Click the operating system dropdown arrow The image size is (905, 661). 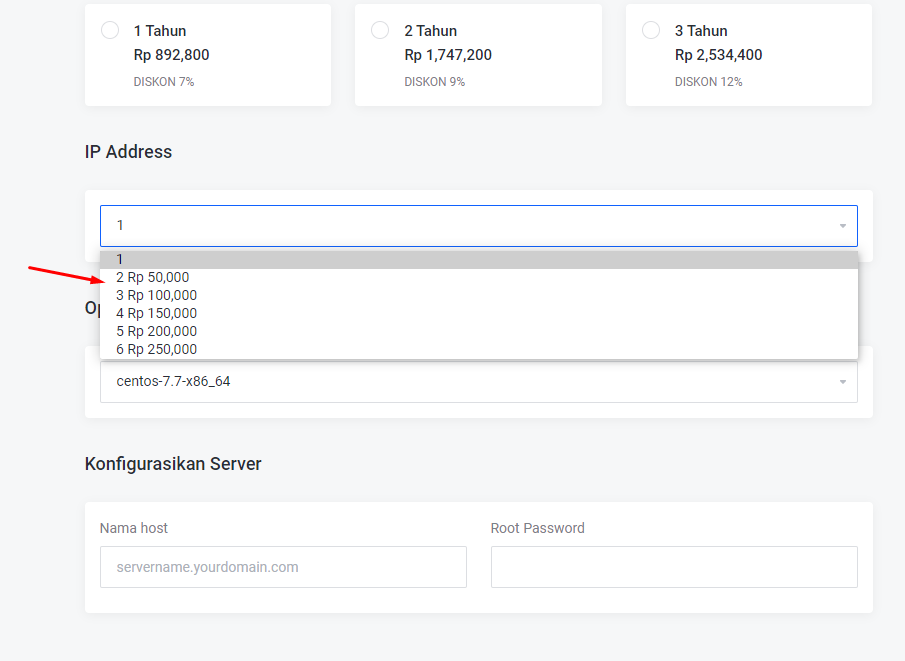842,382
